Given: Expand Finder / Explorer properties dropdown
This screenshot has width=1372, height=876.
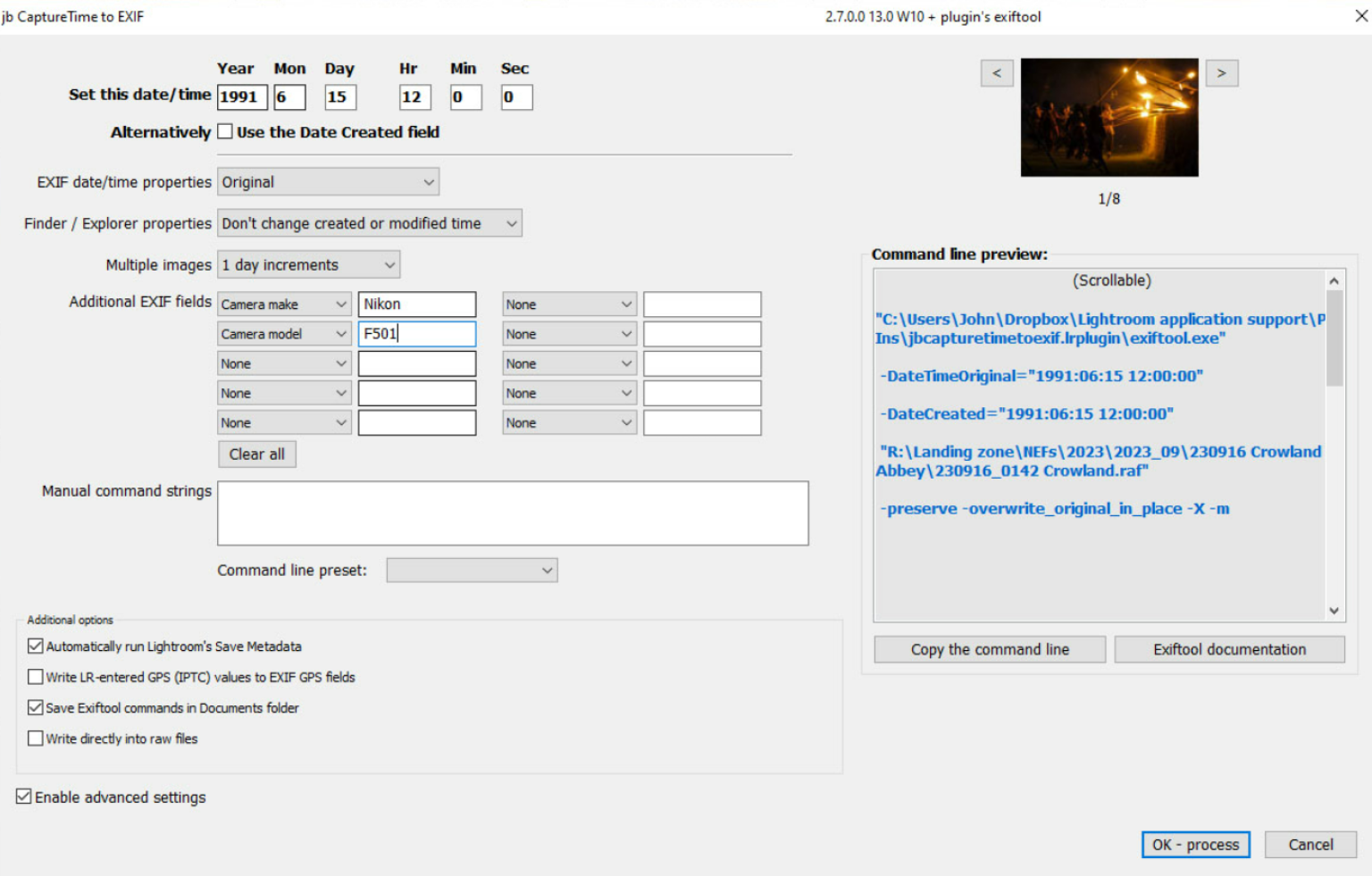Looking at the screenshot, I should [x=369, y=223].
